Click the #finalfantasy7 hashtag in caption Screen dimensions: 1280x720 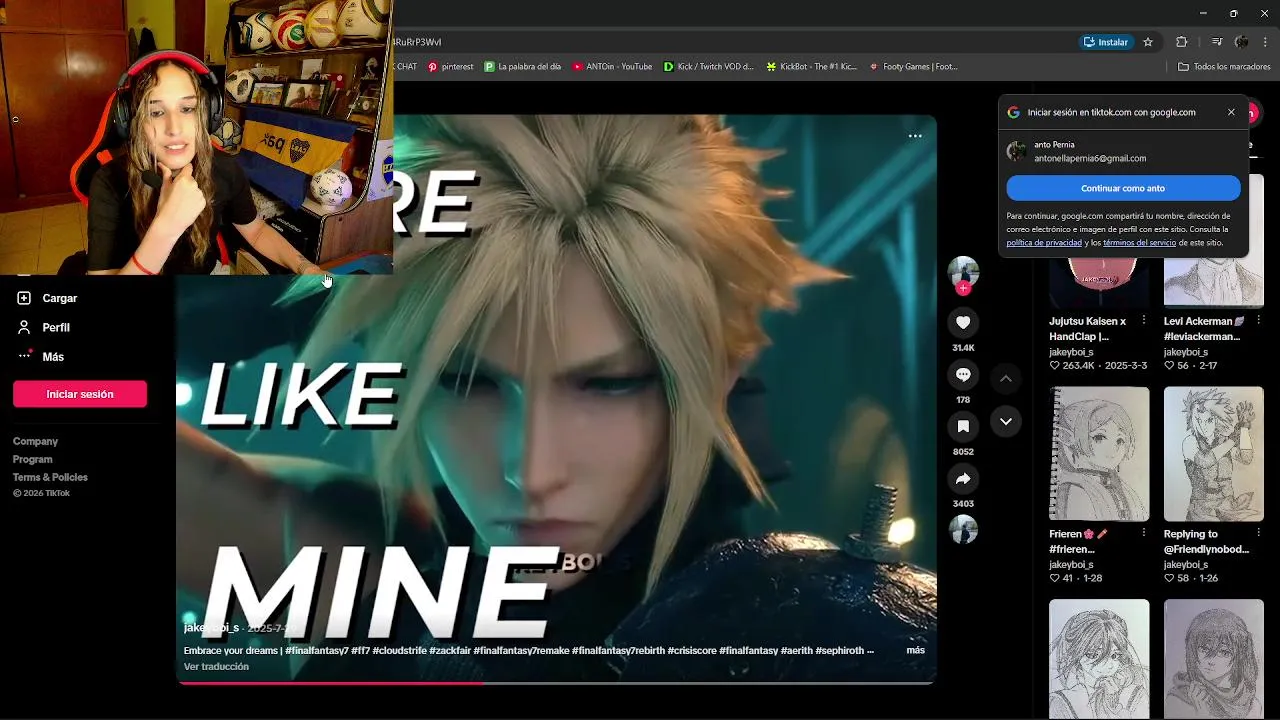point(317,650)
